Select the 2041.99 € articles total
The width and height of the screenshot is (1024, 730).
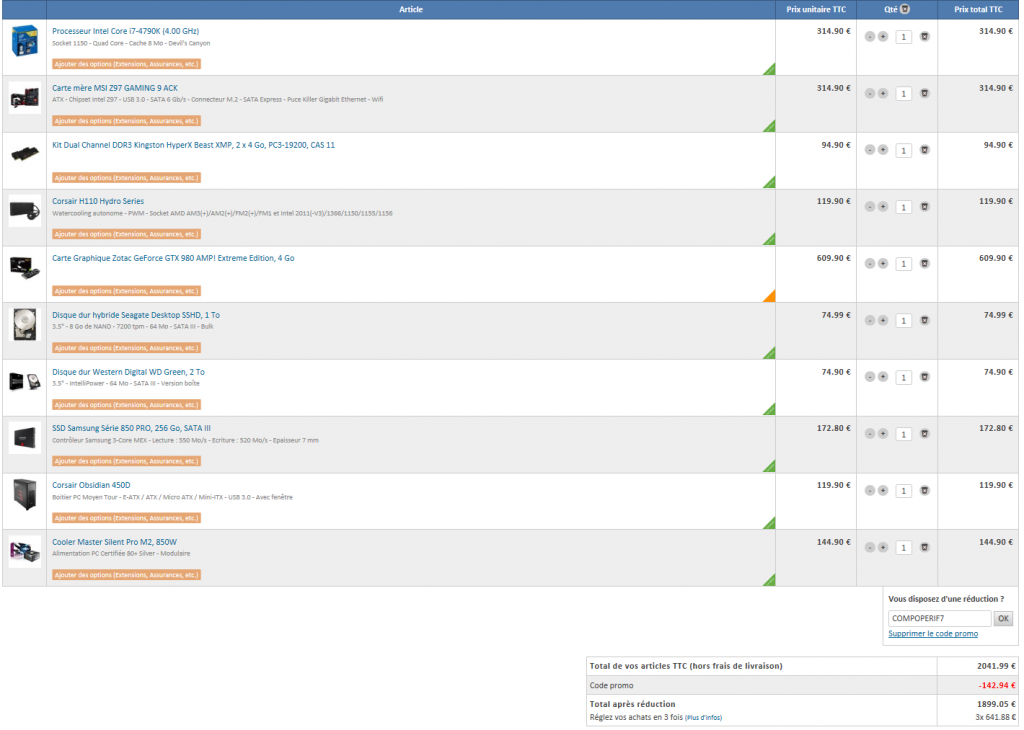pos(997,666)
